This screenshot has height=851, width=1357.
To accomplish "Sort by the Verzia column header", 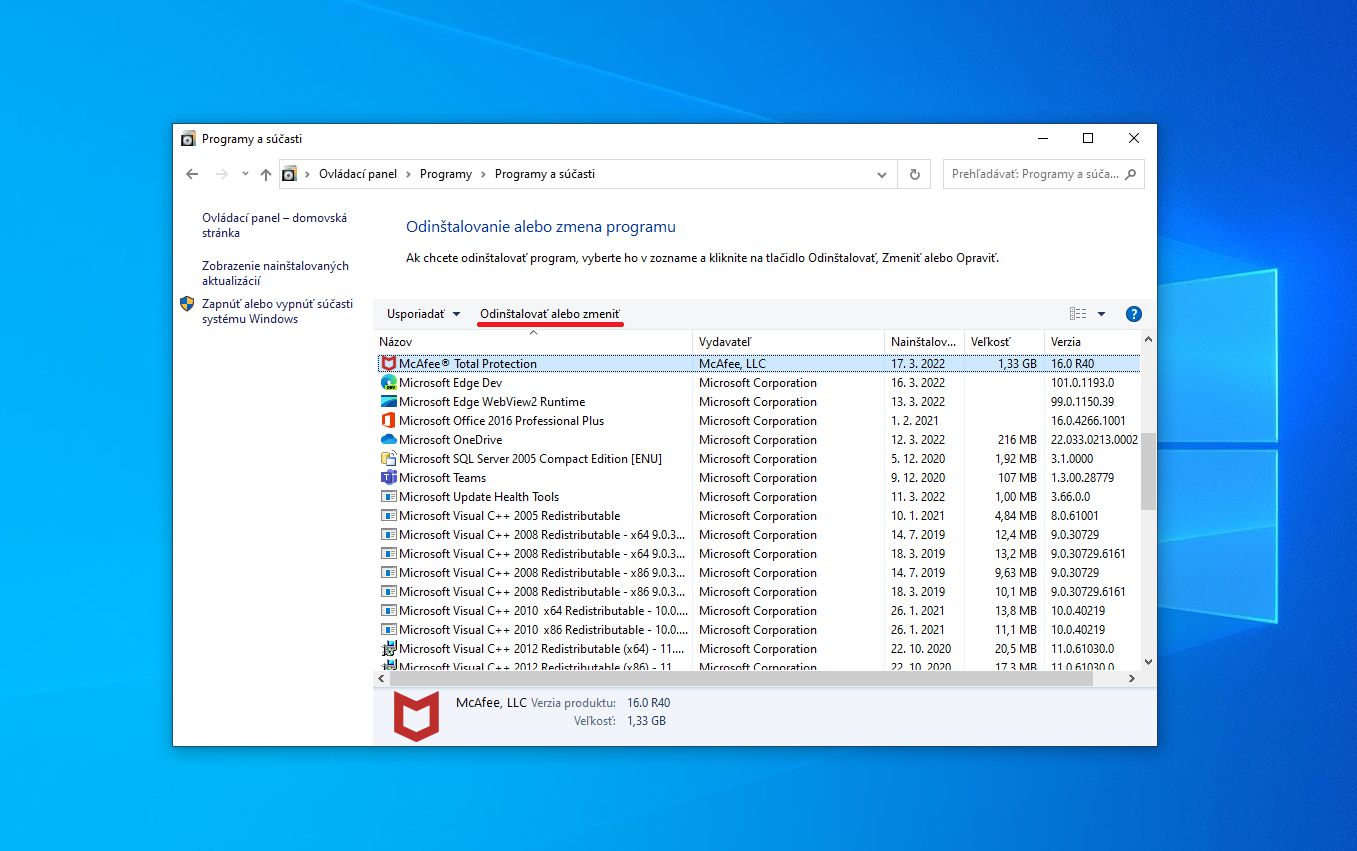I will [x=1091, y=342].
